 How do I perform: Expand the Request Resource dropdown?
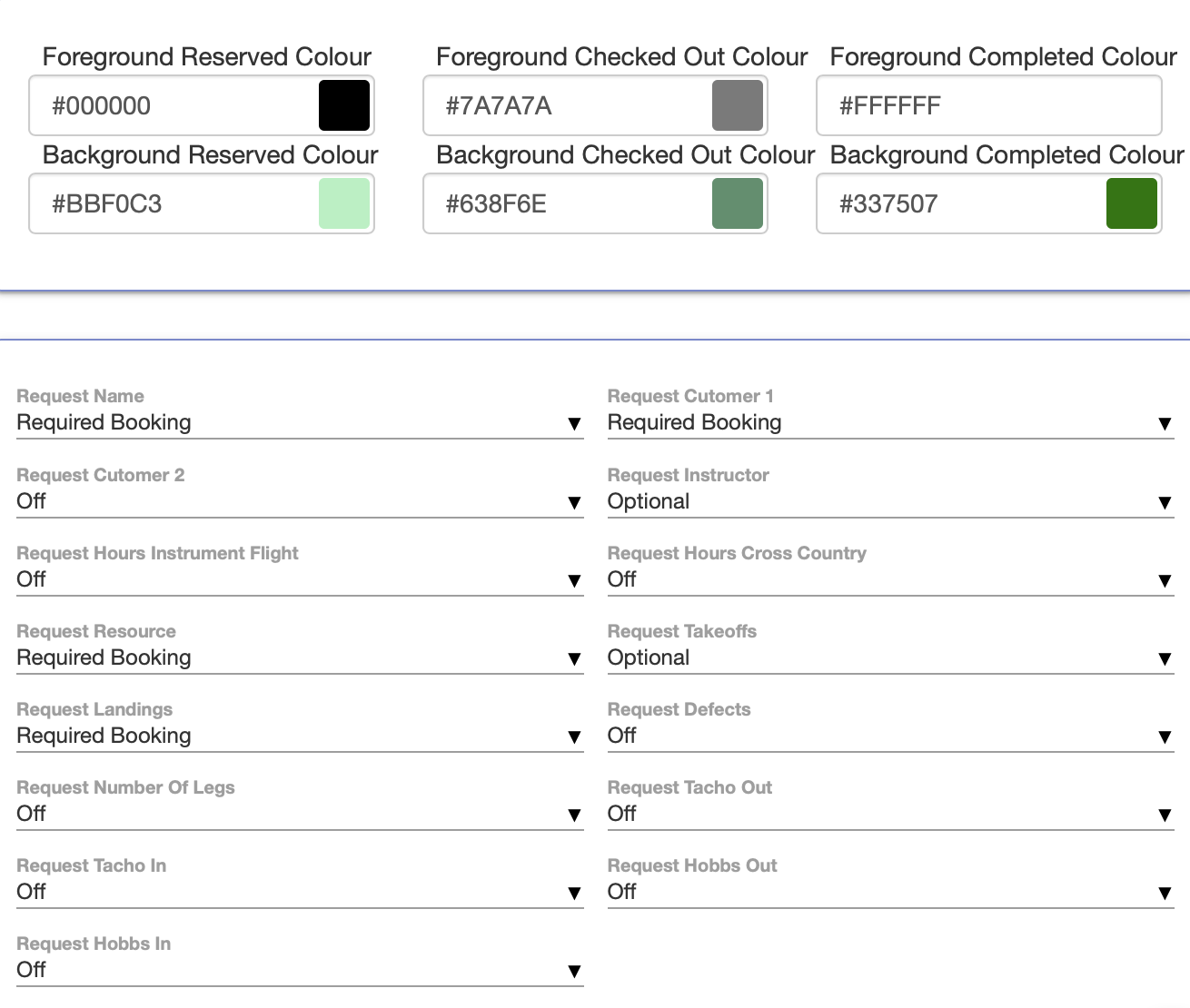[300, 658]
